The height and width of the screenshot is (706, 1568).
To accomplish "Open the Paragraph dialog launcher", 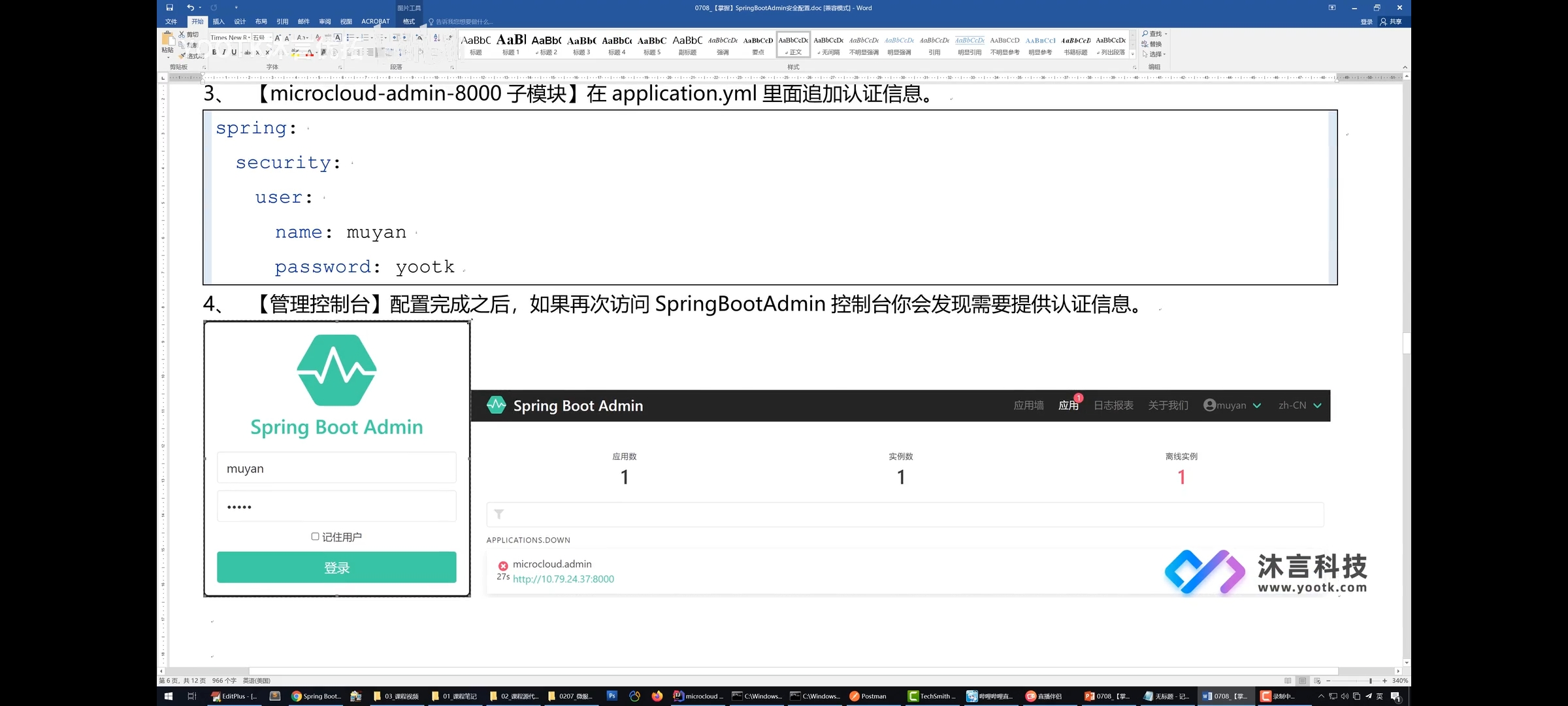I will pos(452,67).
